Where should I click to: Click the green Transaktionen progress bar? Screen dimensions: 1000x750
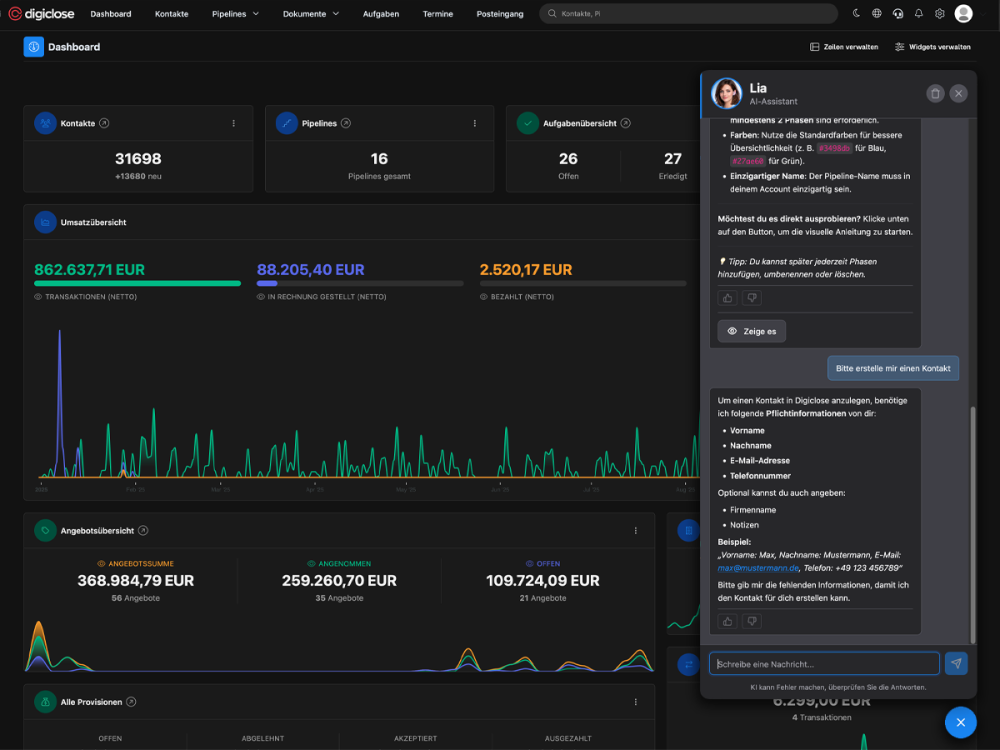coord(138,283)
